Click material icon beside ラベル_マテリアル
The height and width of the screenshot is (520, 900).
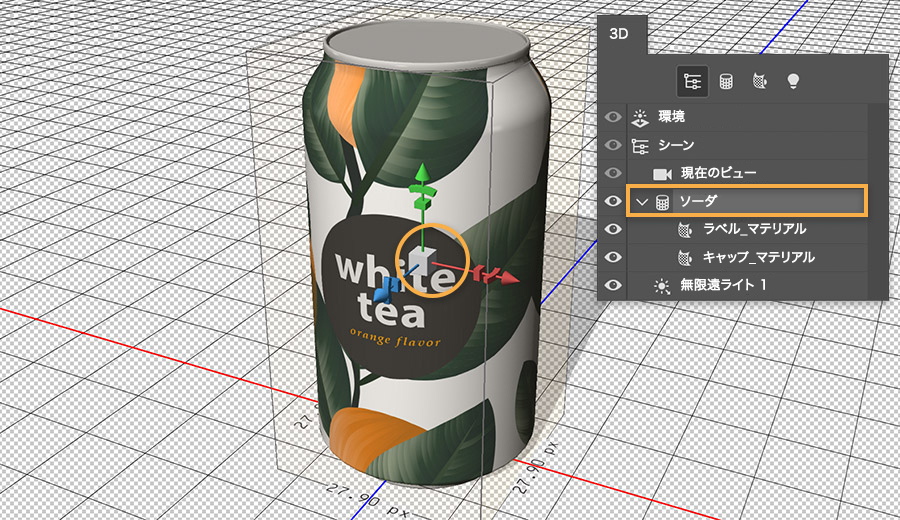click(684, 230)
